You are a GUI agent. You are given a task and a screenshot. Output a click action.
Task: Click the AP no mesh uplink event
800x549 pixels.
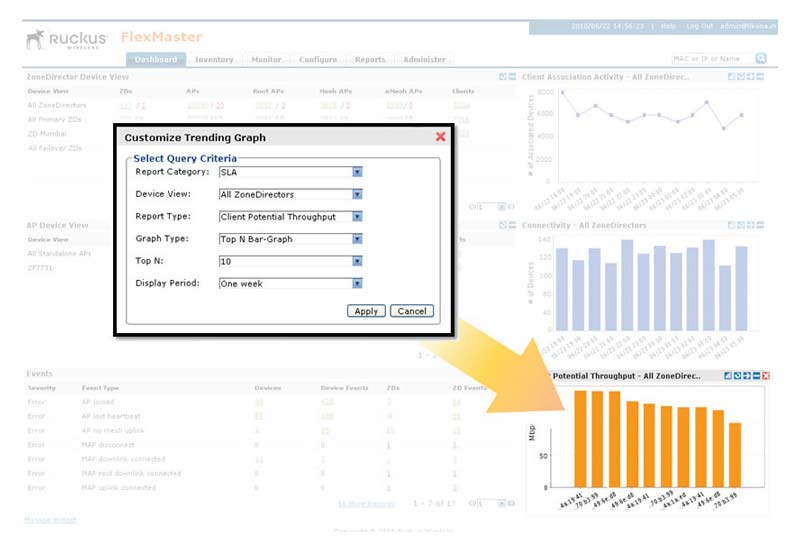(113, 431)
